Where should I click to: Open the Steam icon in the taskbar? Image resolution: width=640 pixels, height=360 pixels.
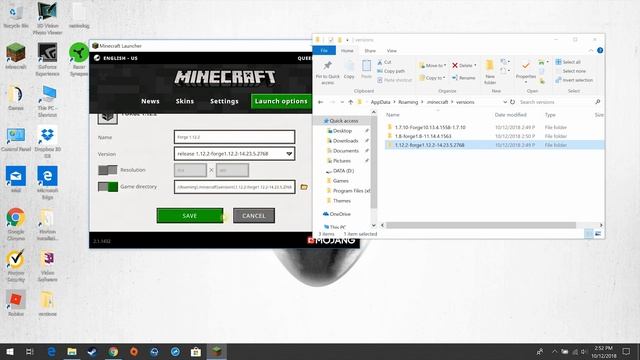tap(92, 351)
